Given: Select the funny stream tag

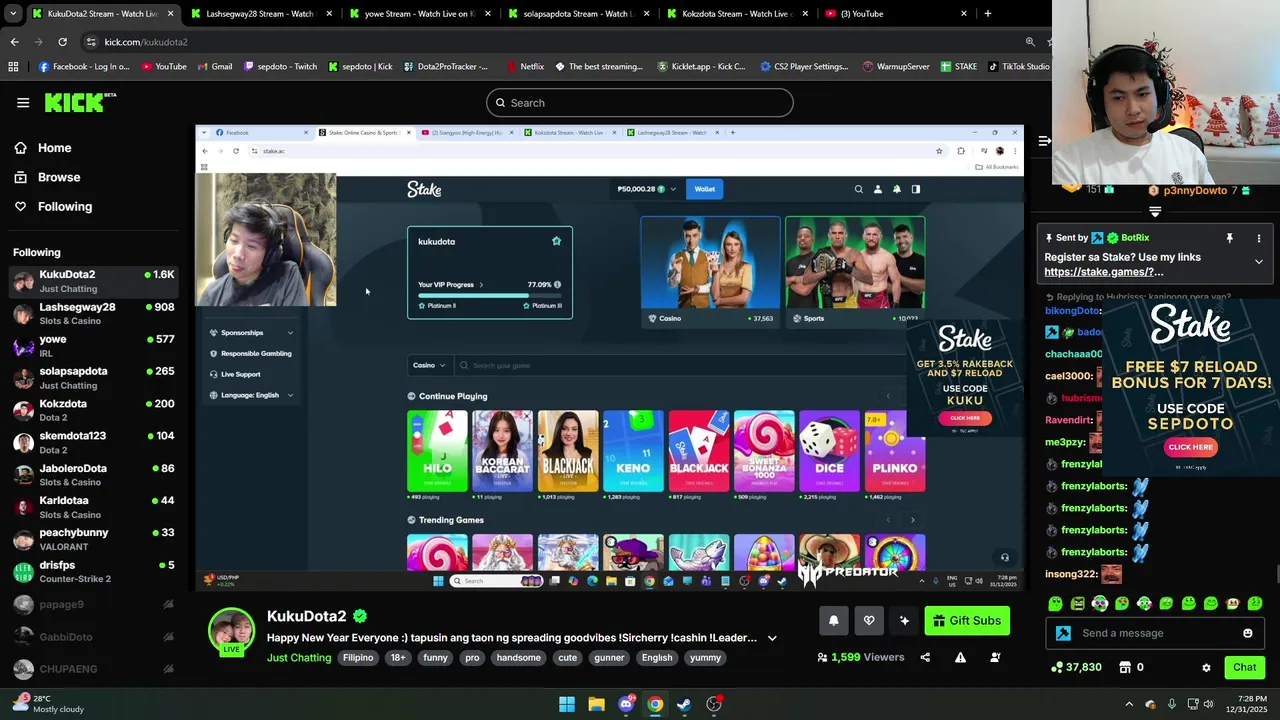Looking at the screenshot, I should point(435,657).
